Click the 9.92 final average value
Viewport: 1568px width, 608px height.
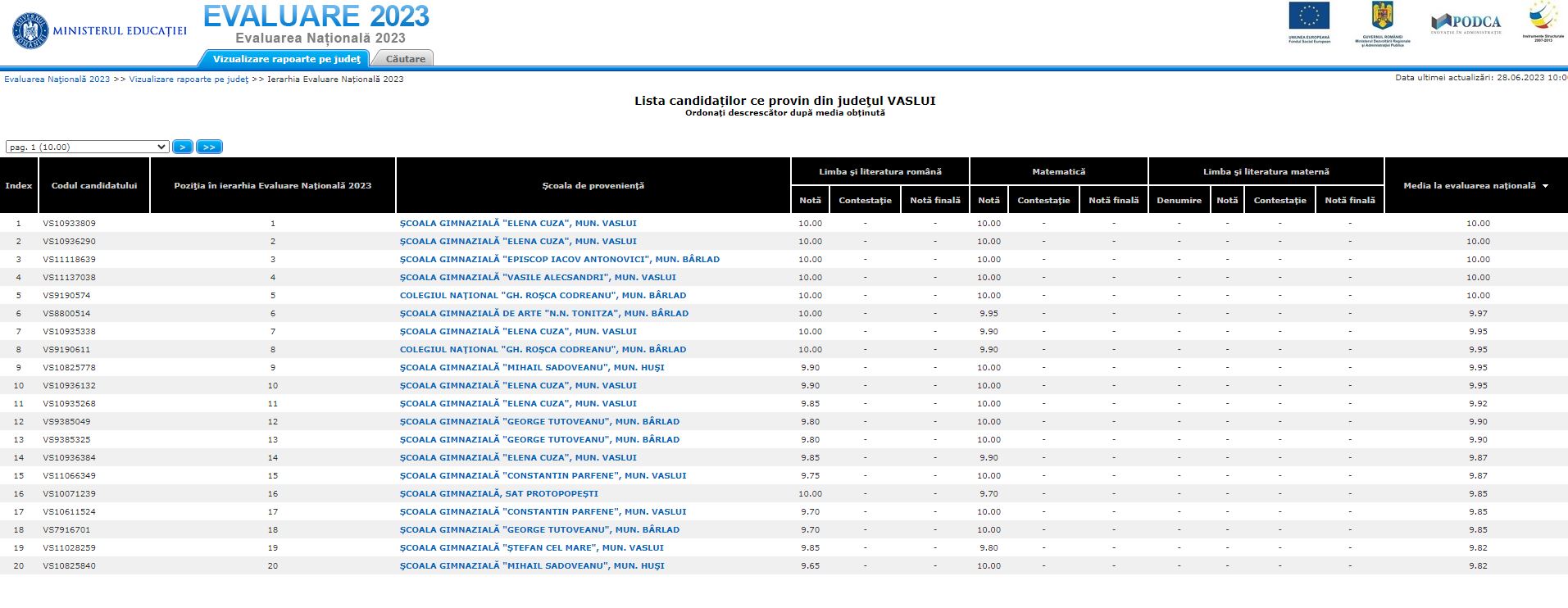point(1478,403)
